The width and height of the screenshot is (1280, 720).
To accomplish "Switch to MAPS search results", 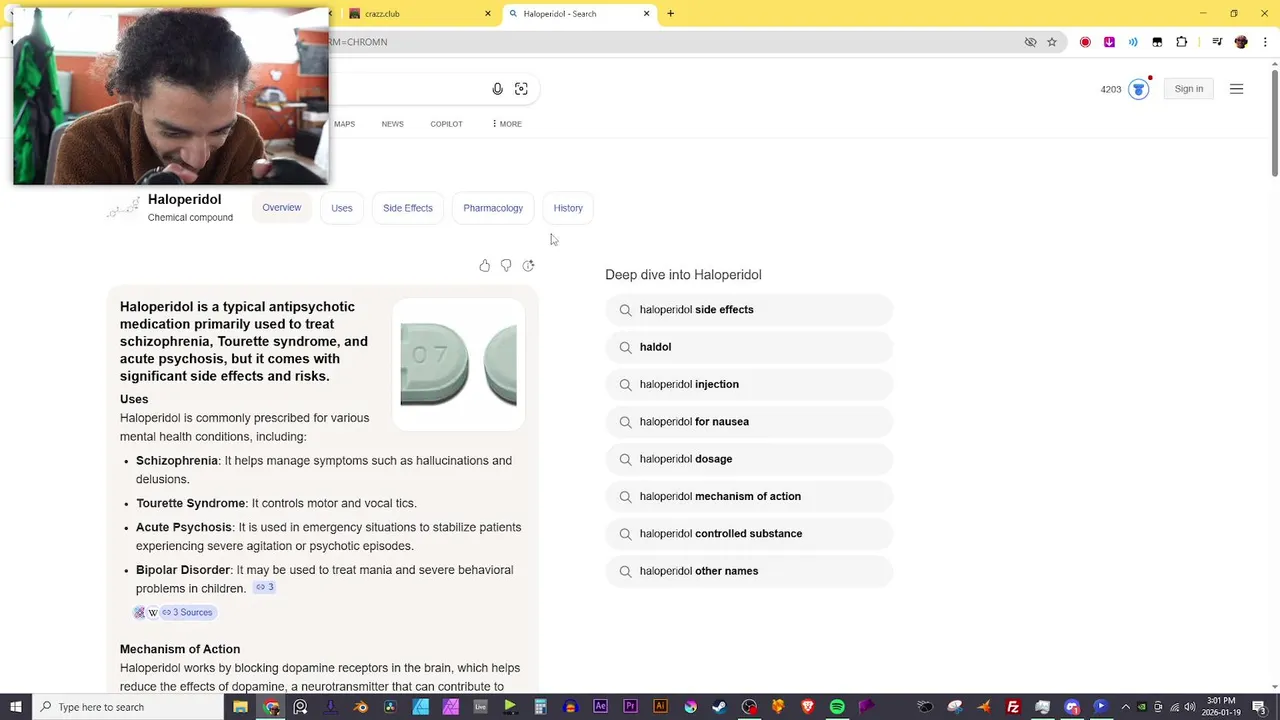I will (x=344, y=124).
